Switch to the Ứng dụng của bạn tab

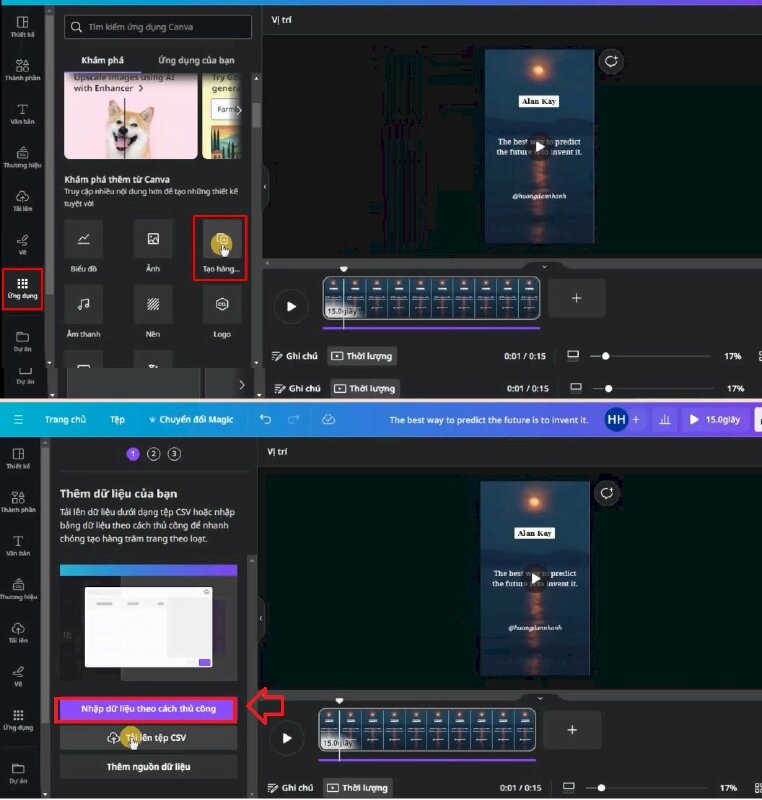pyautogui.click(x=196, y=60)
